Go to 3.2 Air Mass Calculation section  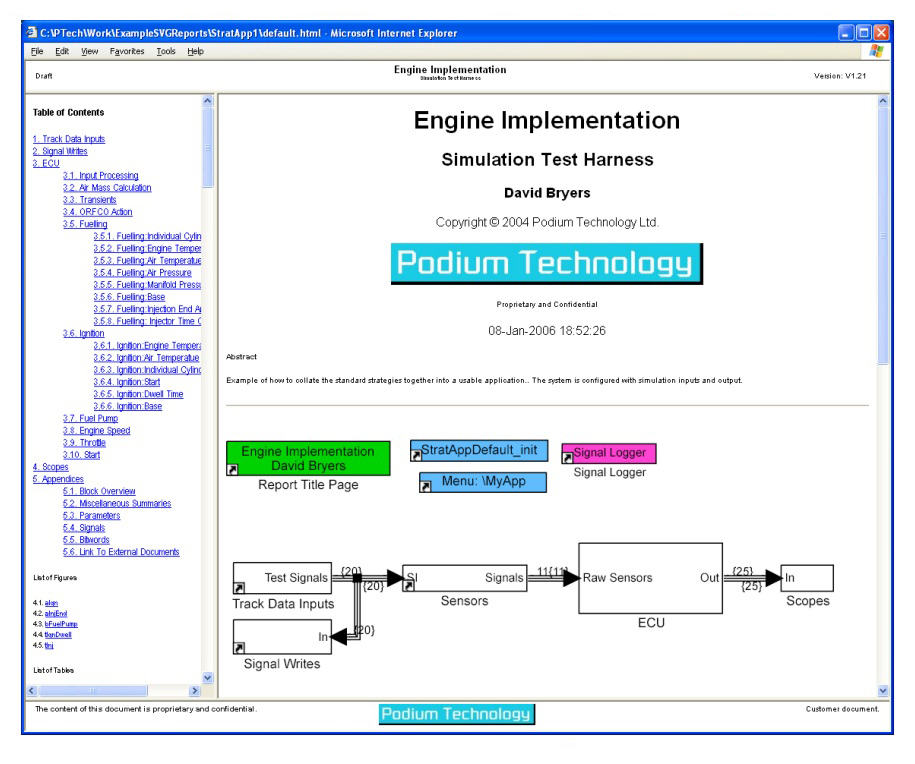pyautogui.click(x=107, y=188)
